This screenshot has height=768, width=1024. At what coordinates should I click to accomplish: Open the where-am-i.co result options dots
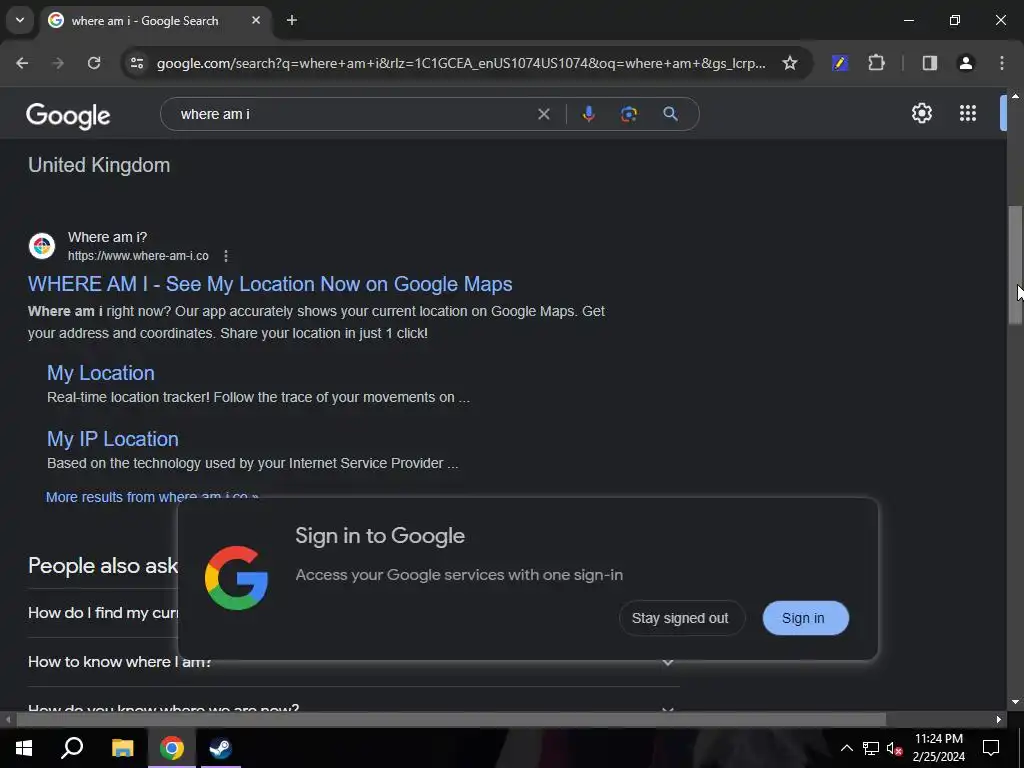tap(226, 256)
